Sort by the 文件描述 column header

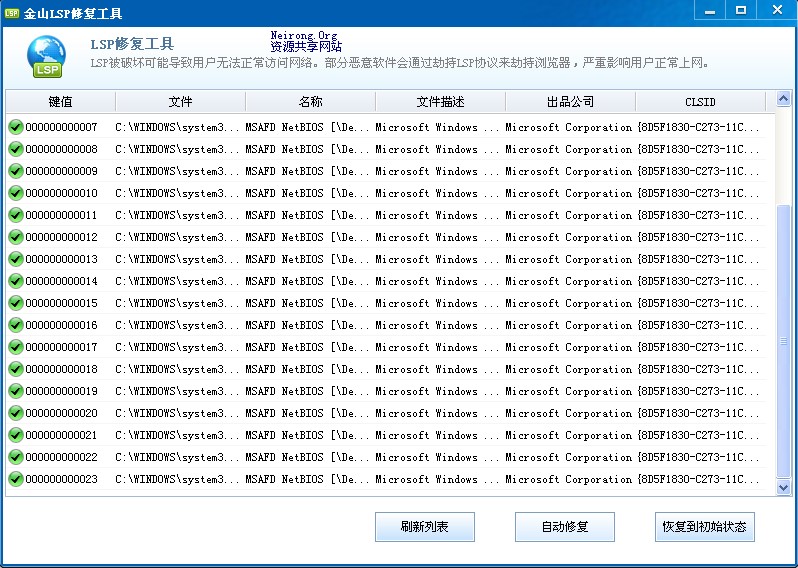441,102
